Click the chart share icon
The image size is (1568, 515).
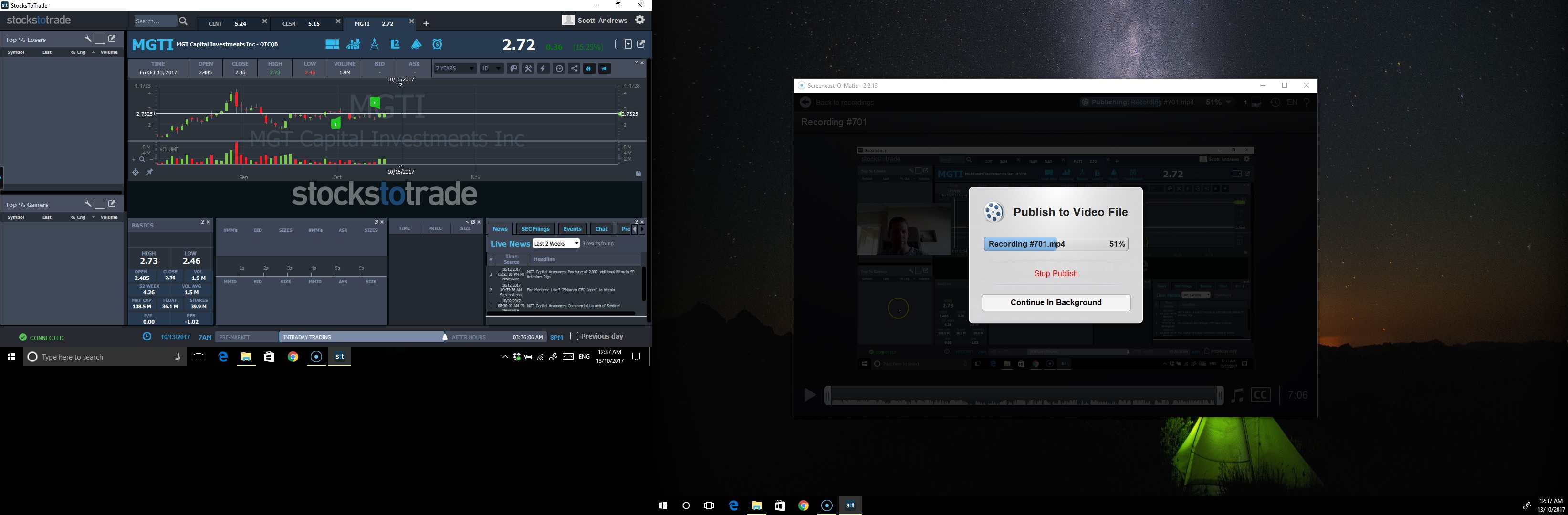pyautogui.click(x=574, y=69)
